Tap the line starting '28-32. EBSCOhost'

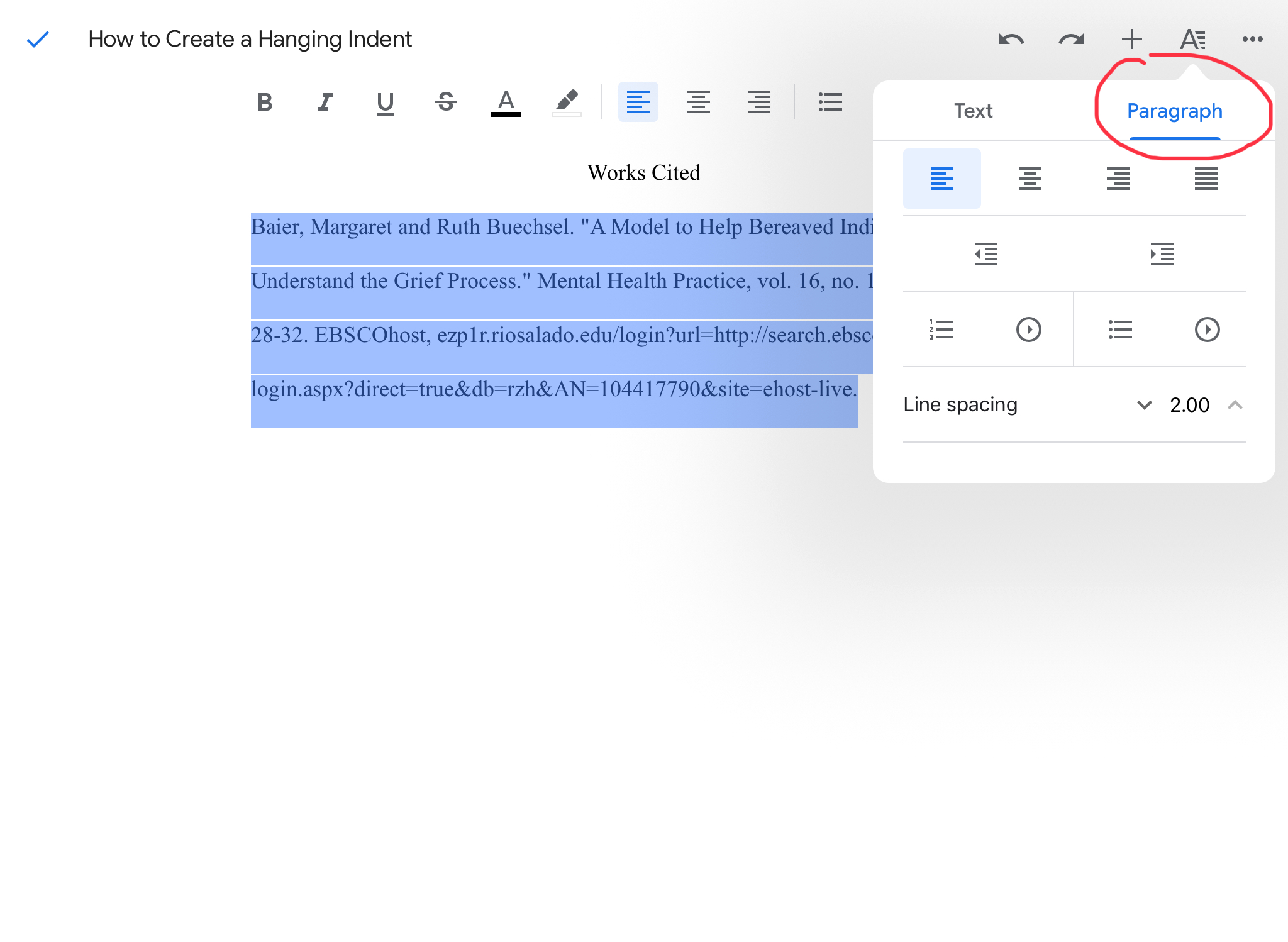[x=562, y=335]
